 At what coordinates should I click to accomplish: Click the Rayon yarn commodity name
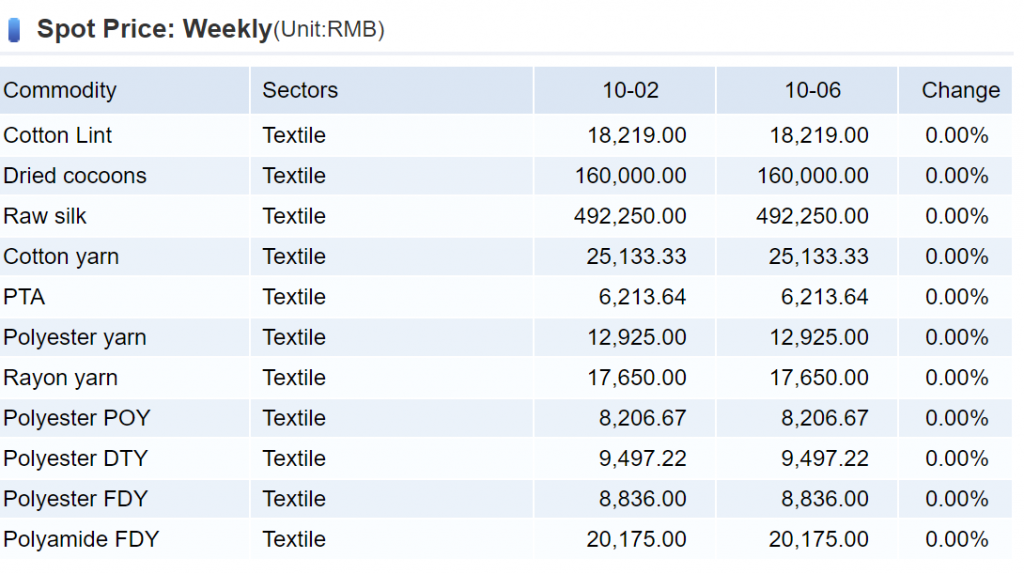pos(60,378)
